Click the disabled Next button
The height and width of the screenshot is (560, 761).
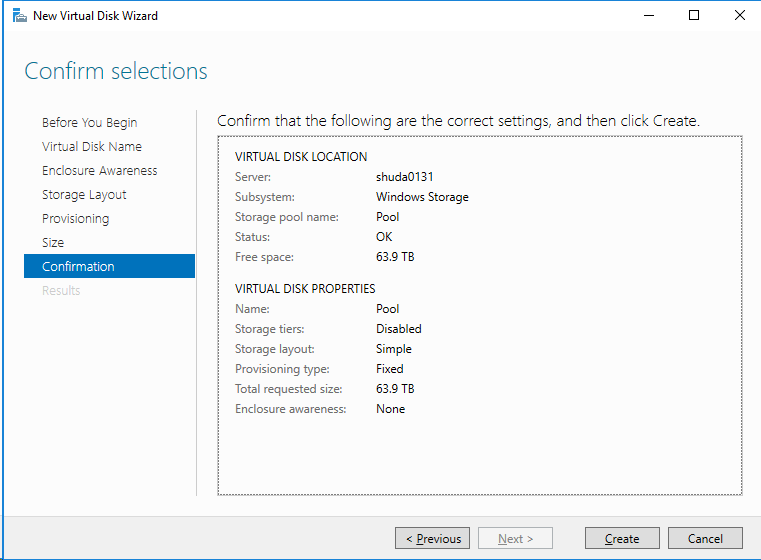click(x=515, y=538)
